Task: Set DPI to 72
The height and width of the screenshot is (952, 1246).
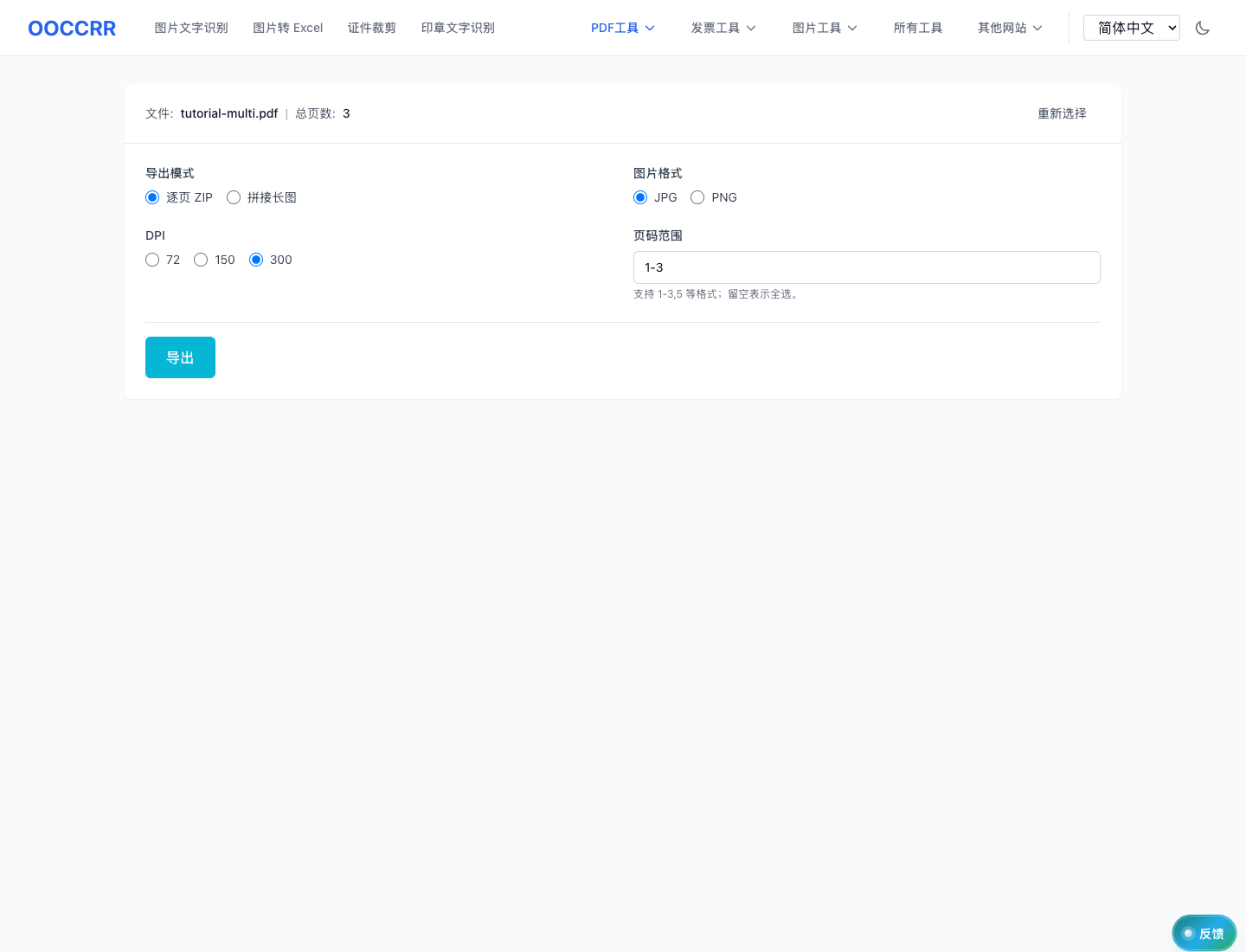Action: [x=153, y=260]
